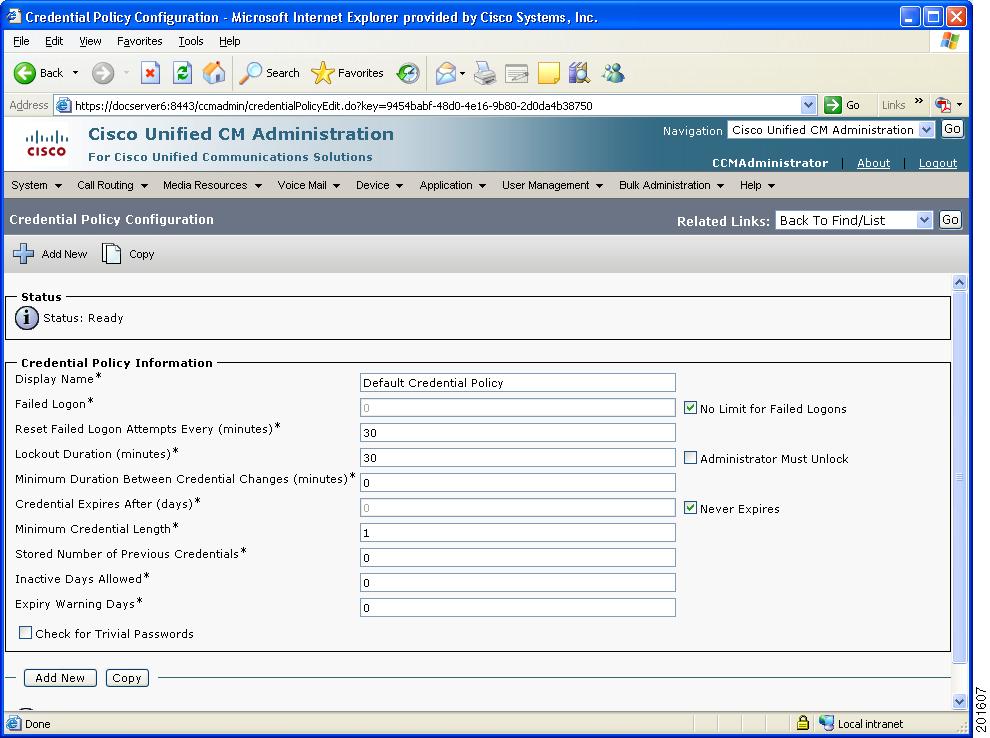Click the Logout link
Screen dimensions: 990x738
(x=938, y=163)
